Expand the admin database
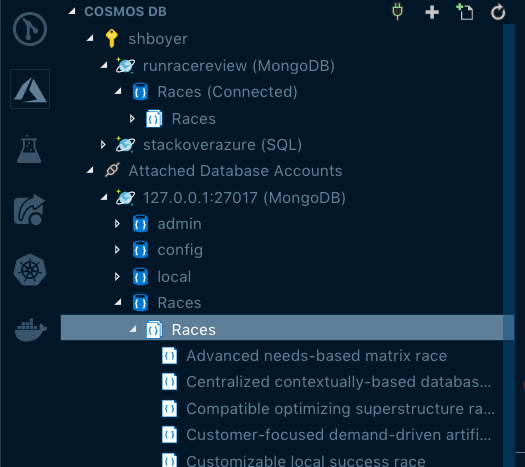The width and height of the screenshot is (525, 467). (117, 224)
